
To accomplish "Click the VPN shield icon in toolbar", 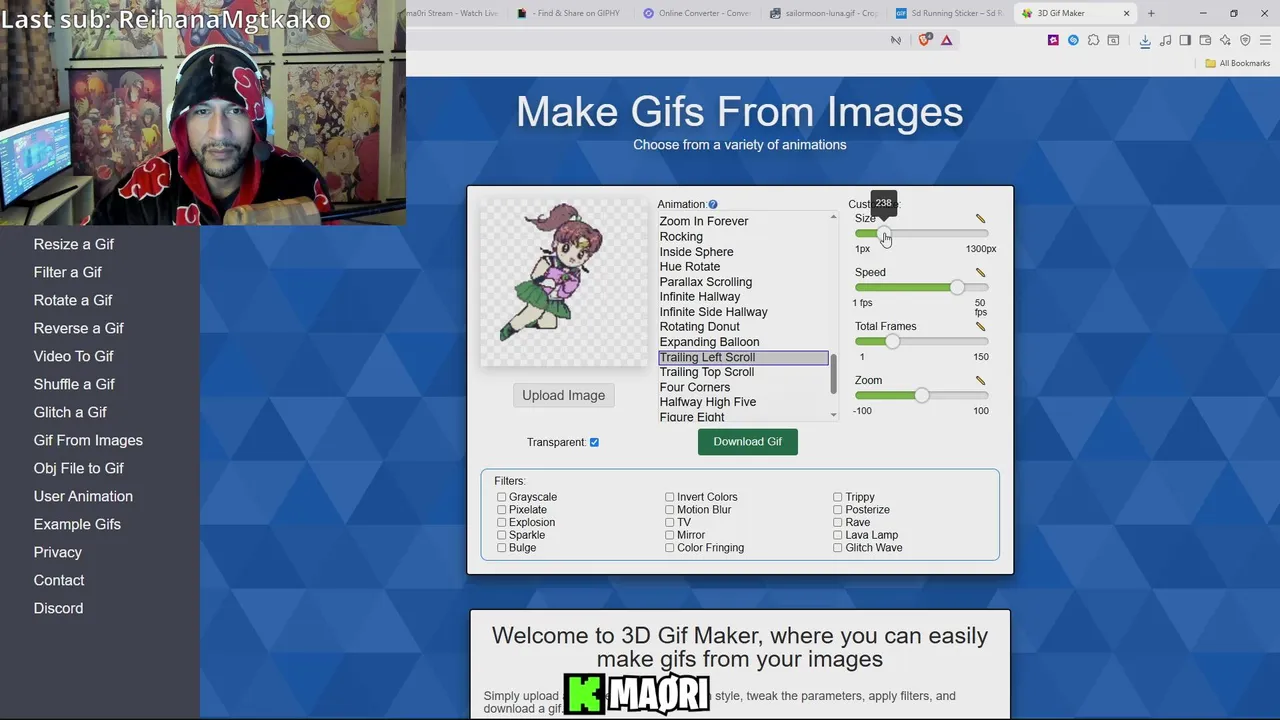I will pyautogui.click(x=1245, y=40).
